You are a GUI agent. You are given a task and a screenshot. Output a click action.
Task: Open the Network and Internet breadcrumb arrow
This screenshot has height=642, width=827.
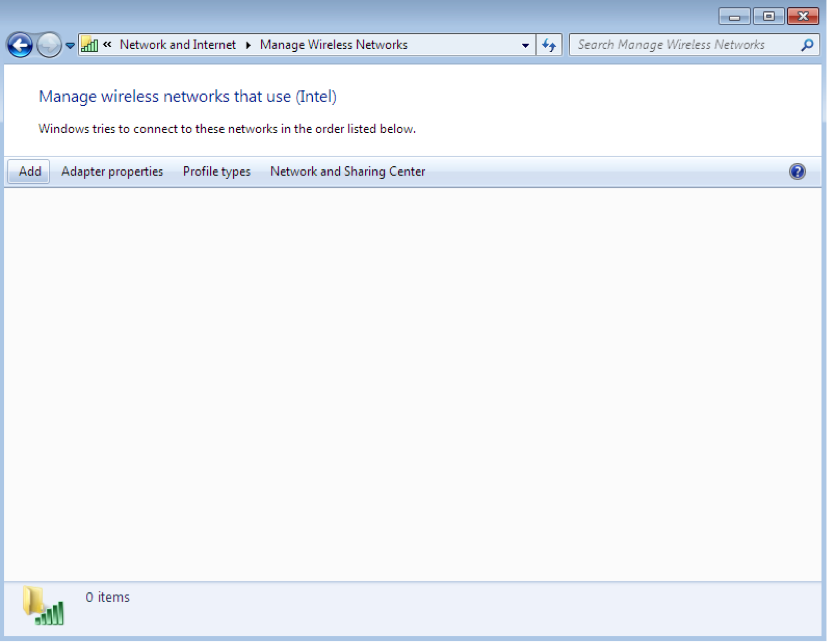(x=247, y=44)
